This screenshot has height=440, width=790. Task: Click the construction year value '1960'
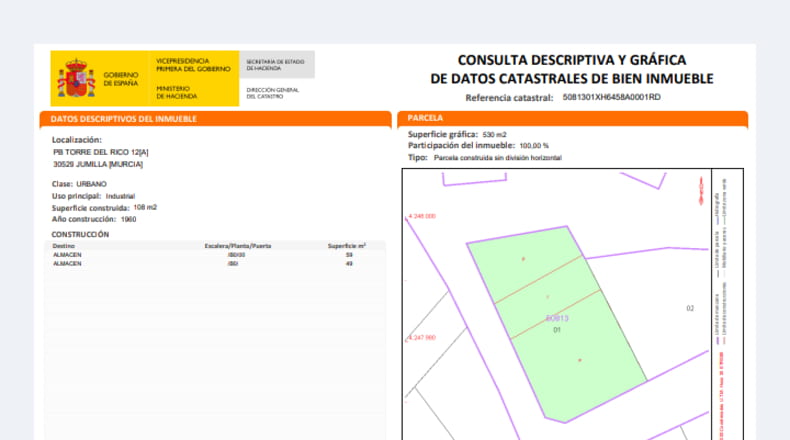click(128, 219)
